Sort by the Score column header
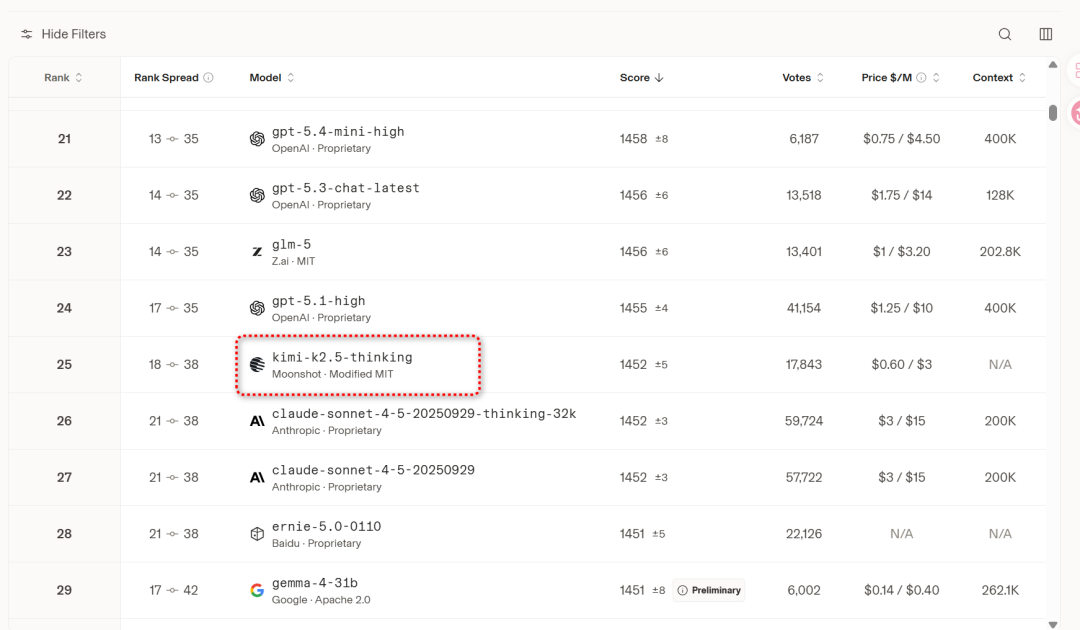 pyautogui.click(x=641, y=78)
